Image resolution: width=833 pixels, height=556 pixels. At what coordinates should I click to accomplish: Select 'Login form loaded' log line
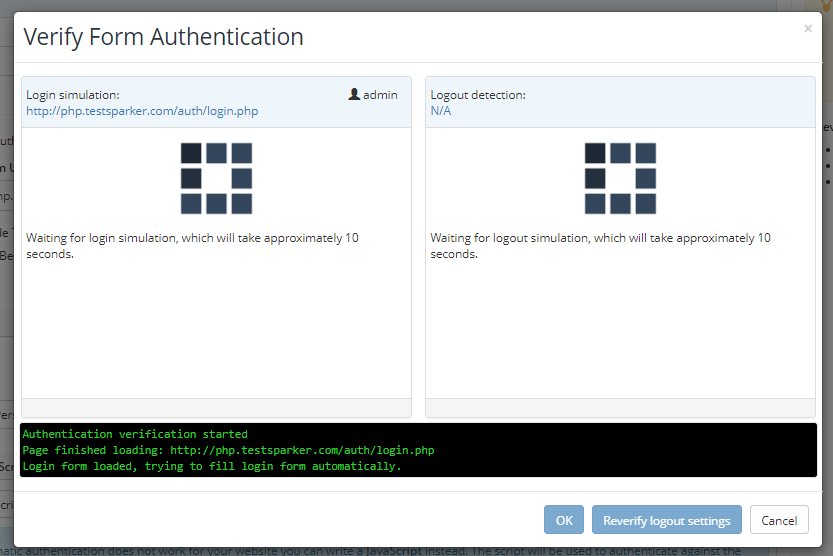point(211,466)
